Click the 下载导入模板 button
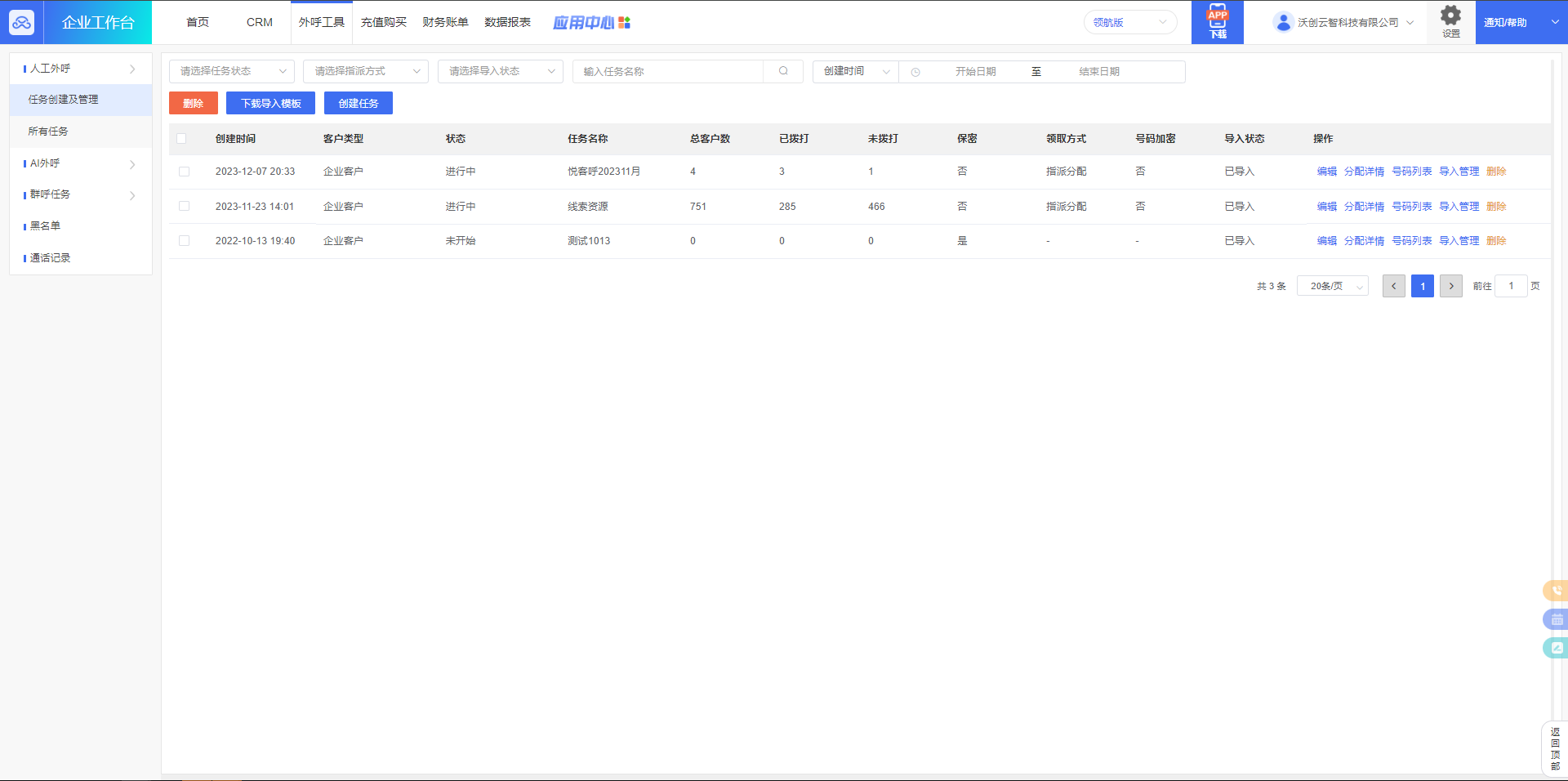Screen dimensions: 1568x781 click(271, 103)
